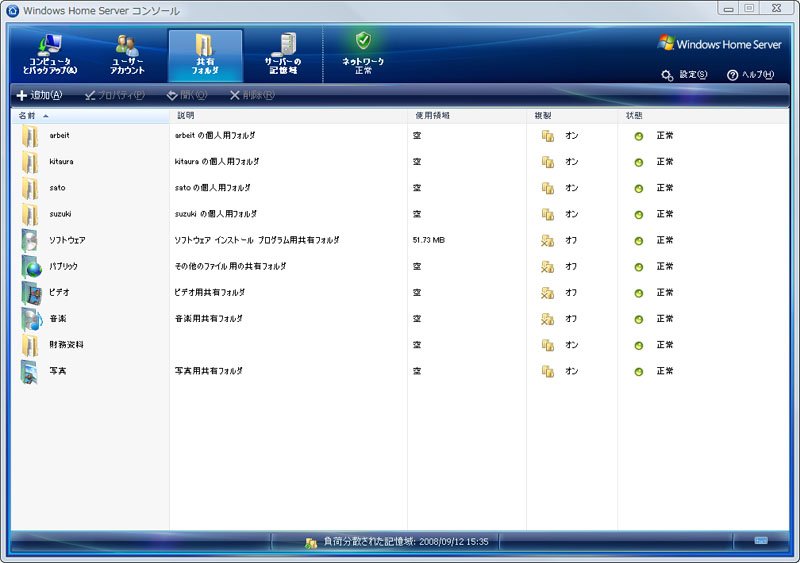800x563 pixels.
Task: Click the プロパティ toolbar button
Action: click(115, 95)
